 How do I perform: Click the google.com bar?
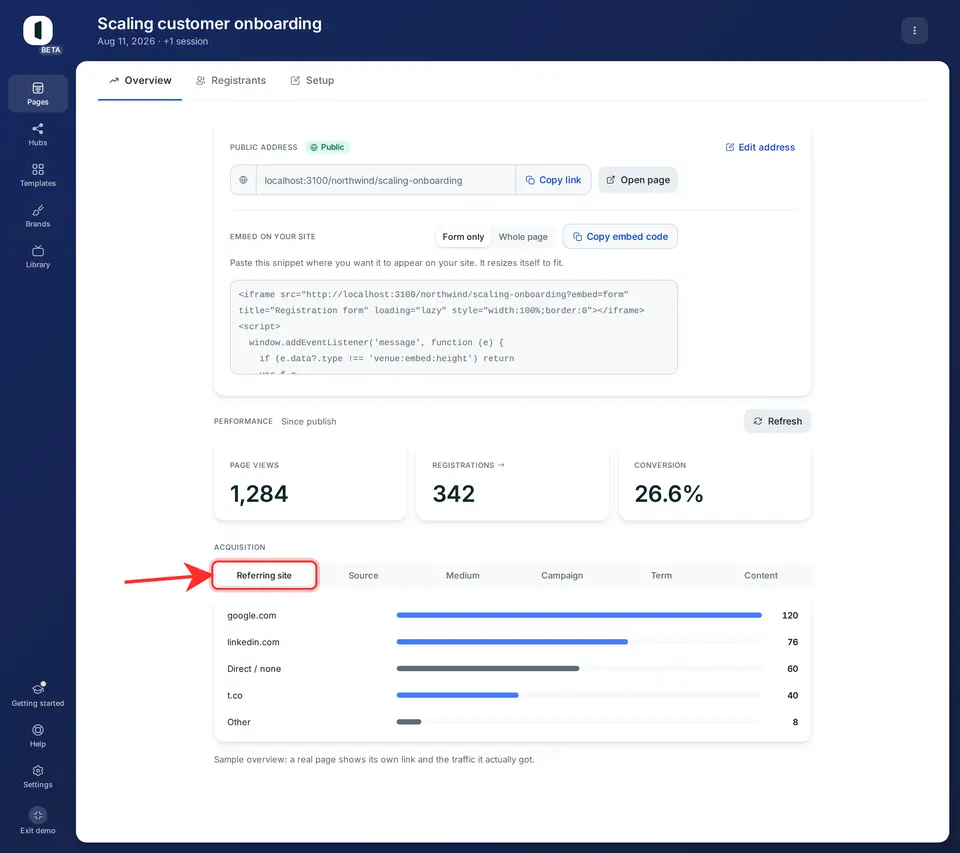click(x=579, y=615)
